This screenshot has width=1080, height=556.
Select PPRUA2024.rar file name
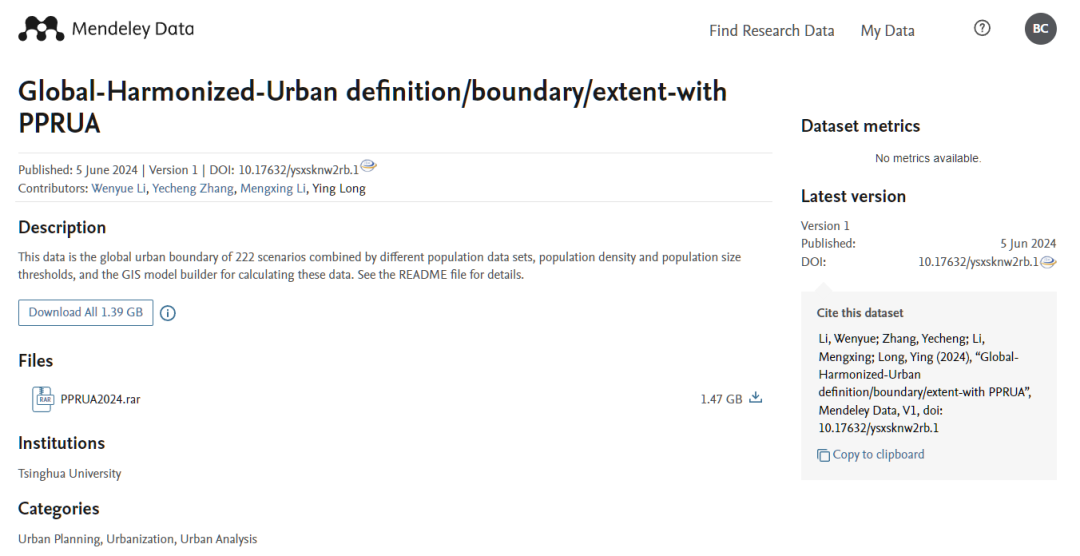pyautogui.click(x=100, y=399)
